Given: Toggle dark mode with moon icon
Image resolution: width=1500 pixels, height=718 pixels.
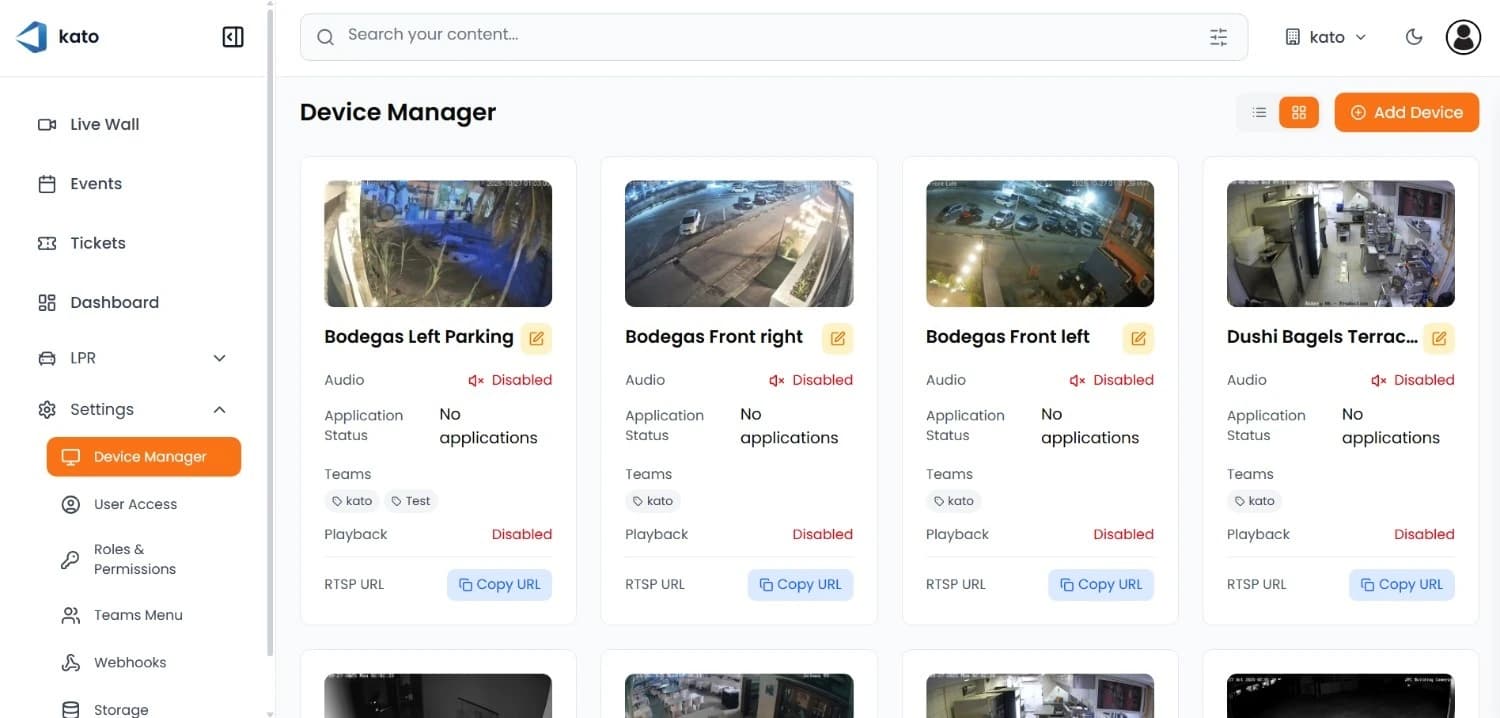Looking at the screenshot, I should coord(1414,37).
